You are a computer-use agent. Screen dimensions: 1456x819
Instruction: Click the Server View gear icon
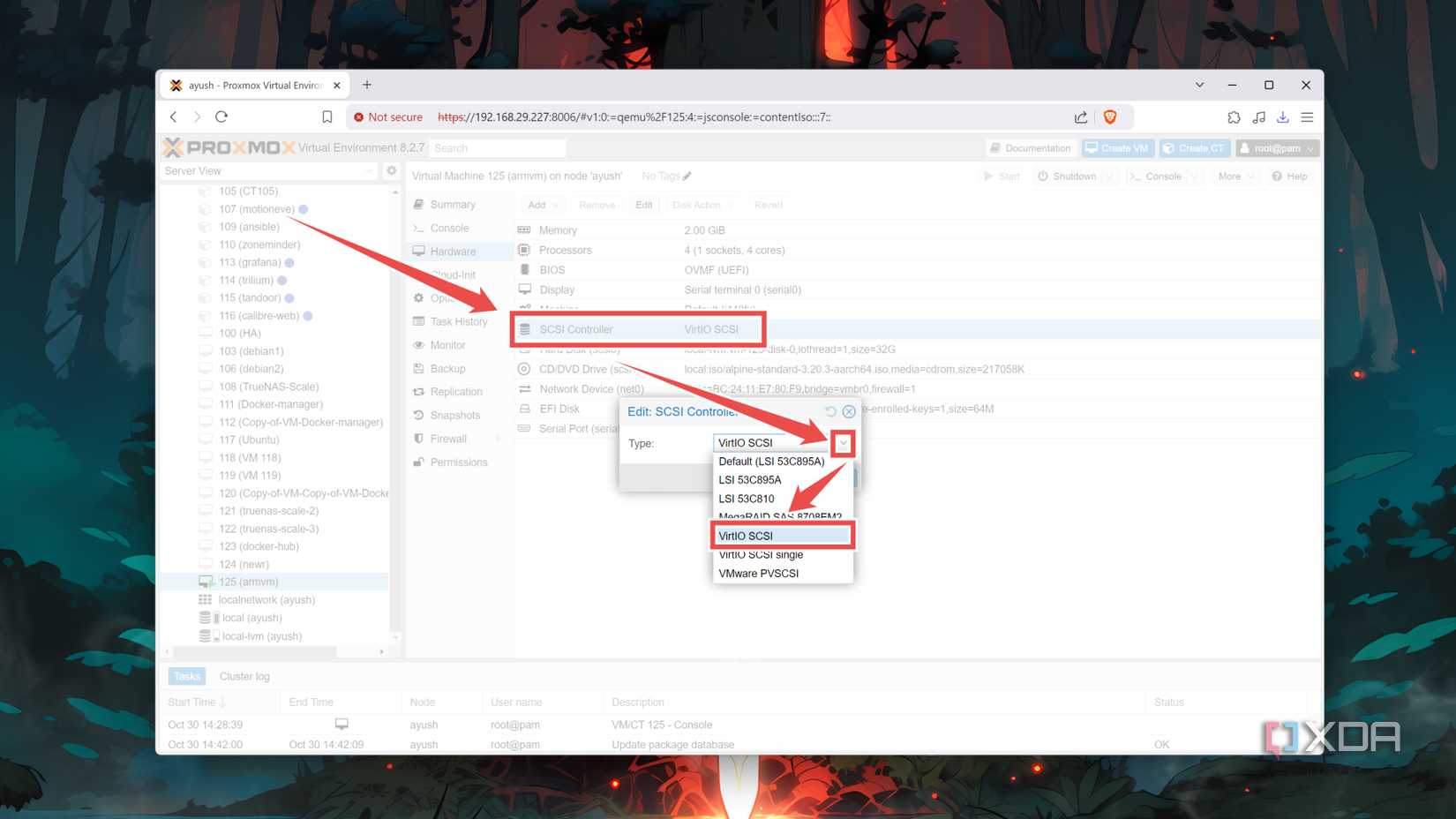[x=392, y=170]
